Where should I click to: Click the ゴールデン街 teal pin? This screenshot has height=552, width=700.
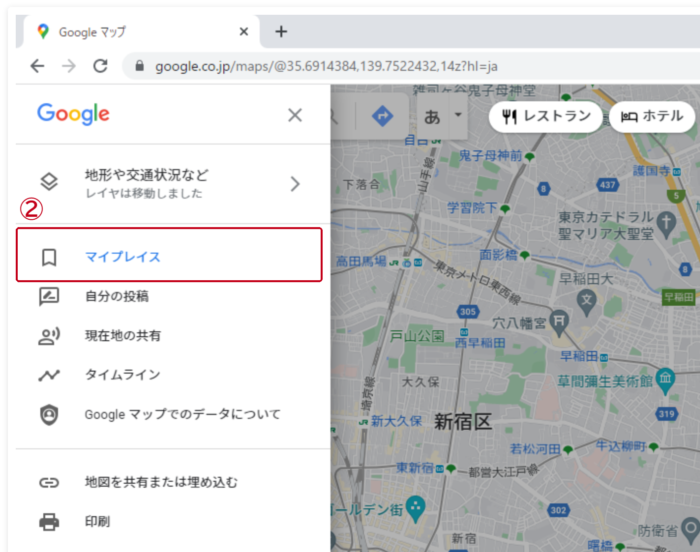click(416, 509)
